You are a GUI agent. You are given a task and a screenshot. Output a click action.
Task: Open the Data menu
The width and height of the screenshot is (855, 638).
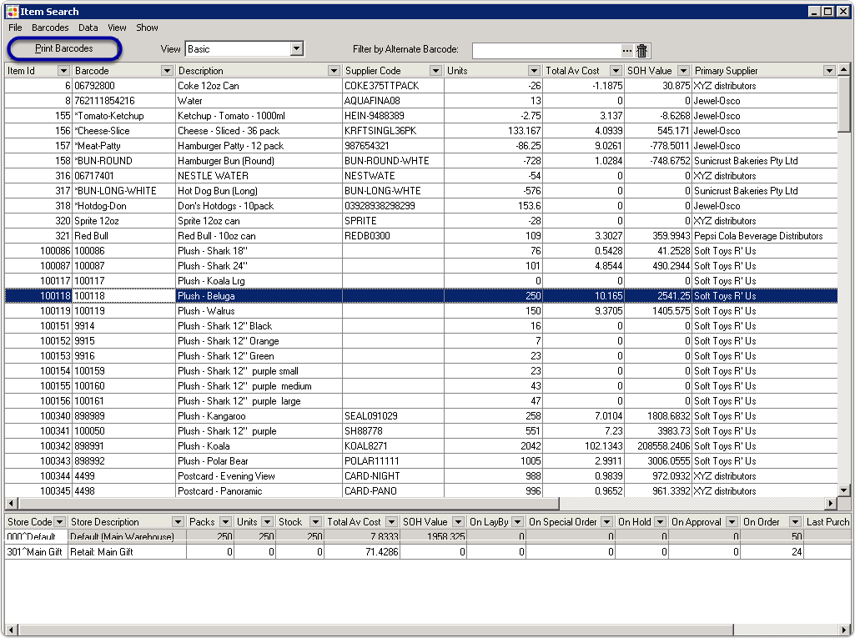tap(88, 28)
